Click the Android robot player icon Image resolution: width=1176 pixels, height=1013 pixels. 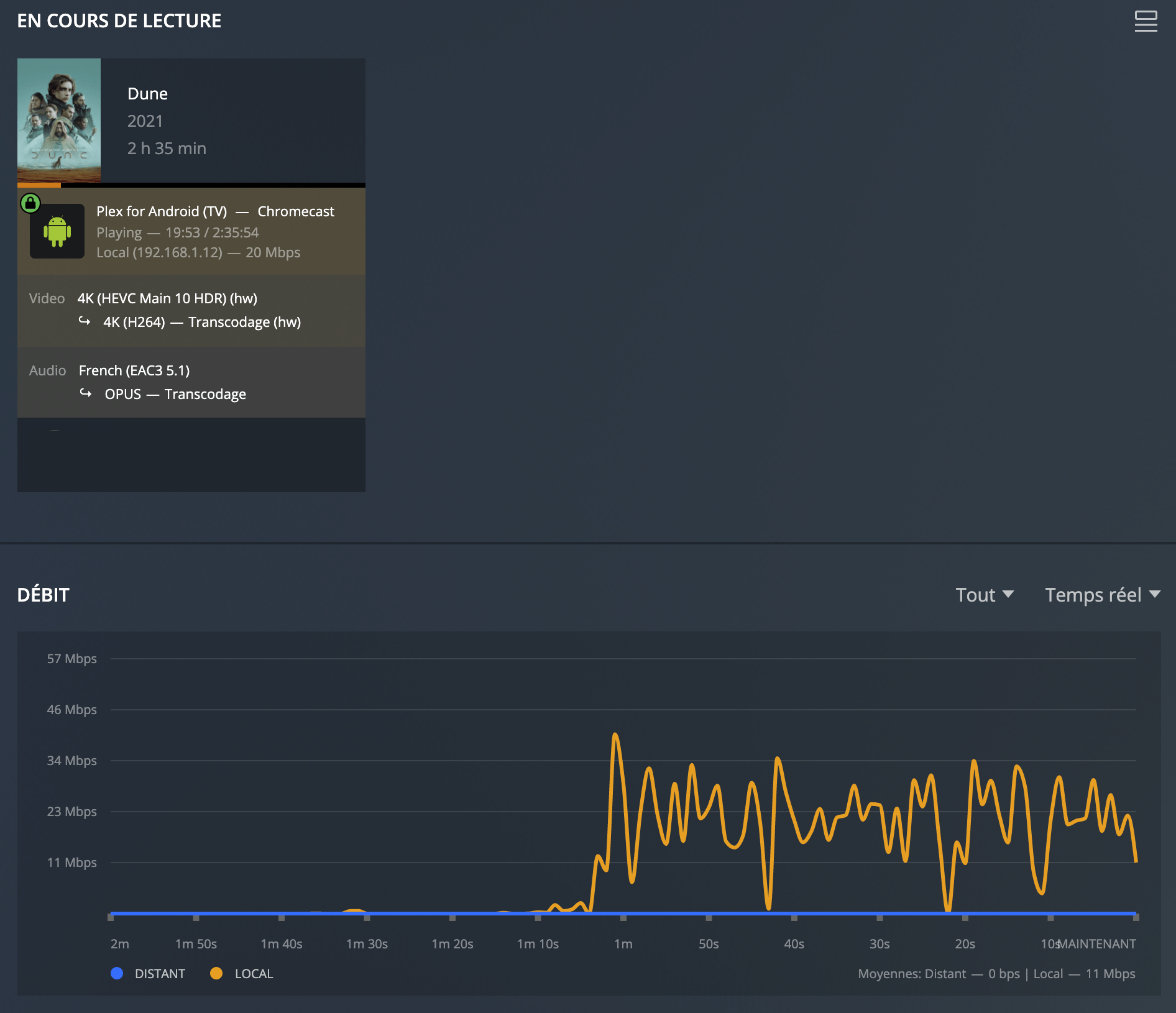pos(57,231)
